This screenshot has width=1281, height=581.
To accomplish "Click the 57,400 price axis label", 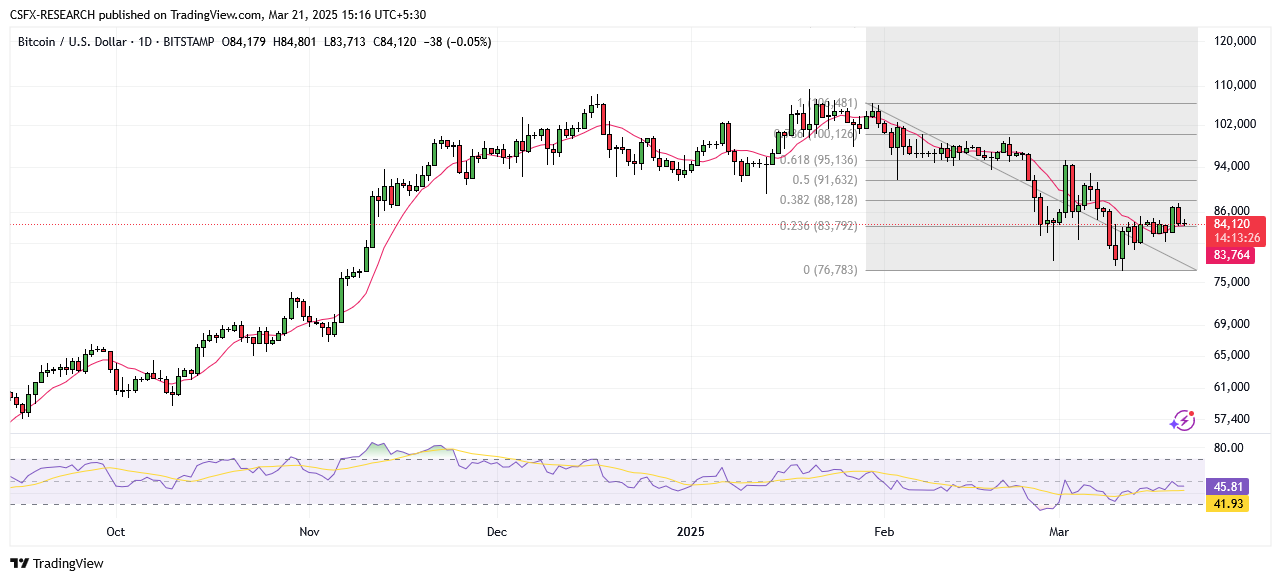I will (x=1231, y=419).
